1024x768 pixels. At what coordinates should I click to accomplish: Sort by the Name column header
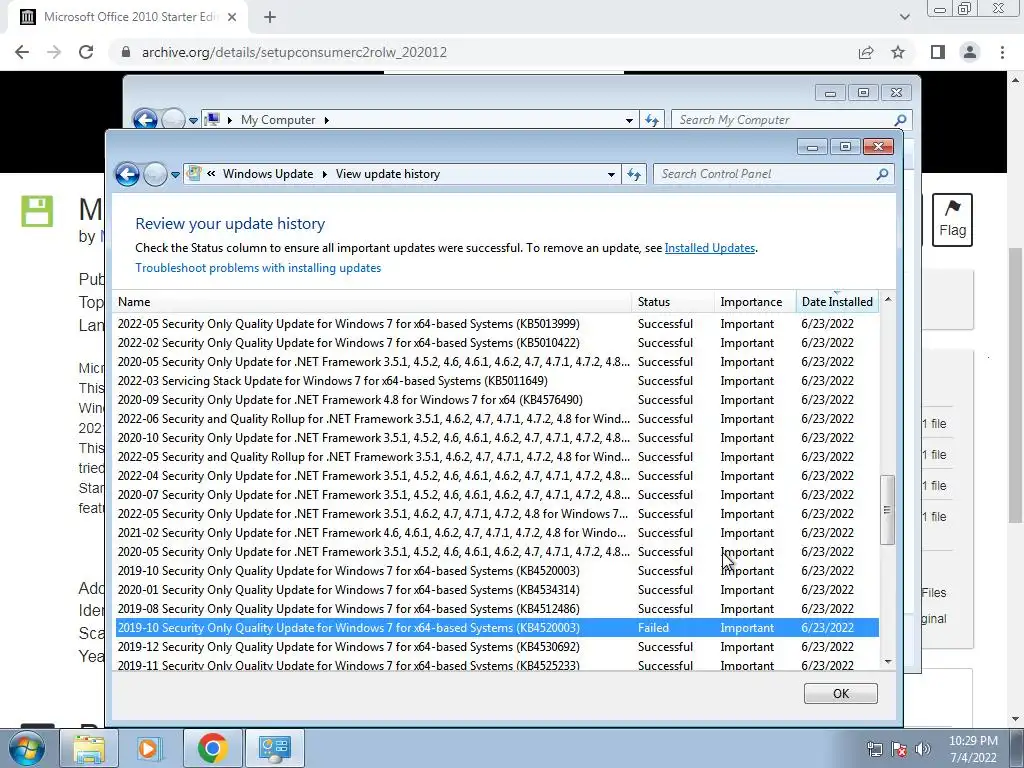click(x=372, y=302)
